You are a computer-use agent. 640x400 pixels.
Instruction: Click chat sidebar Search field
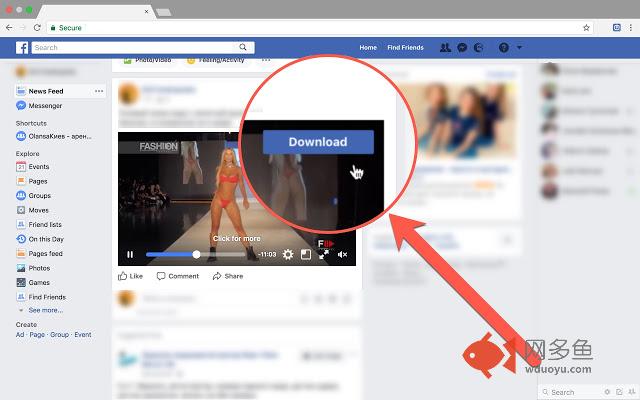573,392
